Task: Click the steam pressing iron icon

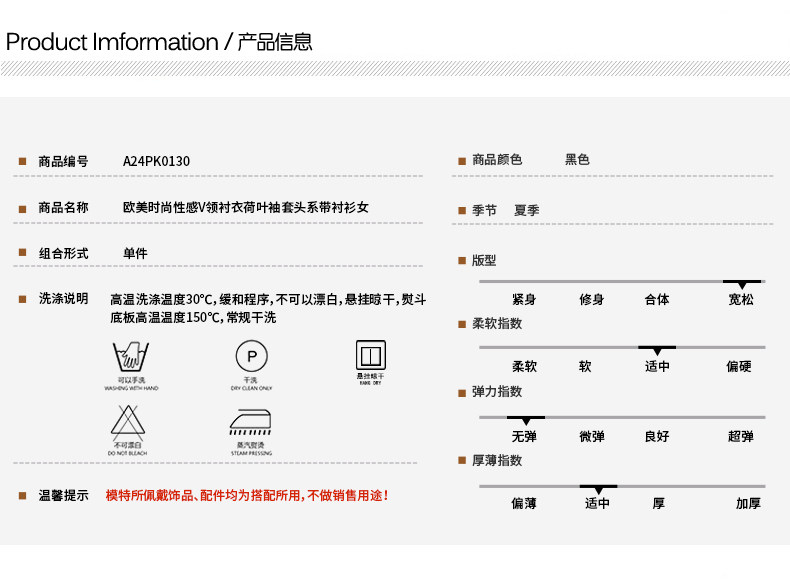Action: pyautogui.click(x=250, y=422)
